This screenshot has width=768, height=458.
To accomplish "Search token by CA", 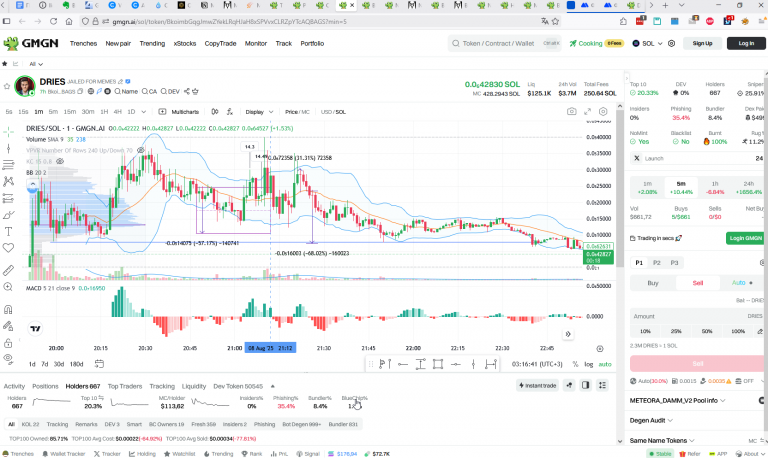I will [x=149, y=92].
